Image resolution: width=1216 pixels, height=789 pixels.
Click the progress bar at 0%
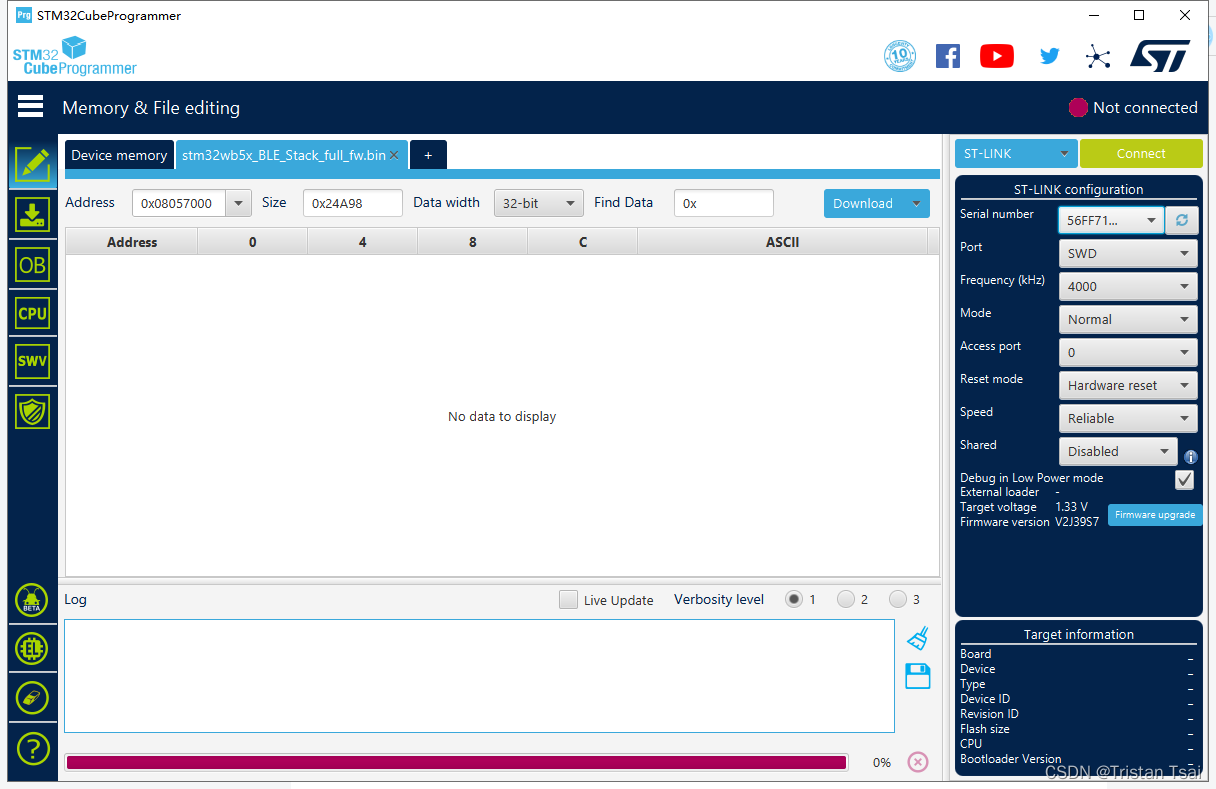456,762
